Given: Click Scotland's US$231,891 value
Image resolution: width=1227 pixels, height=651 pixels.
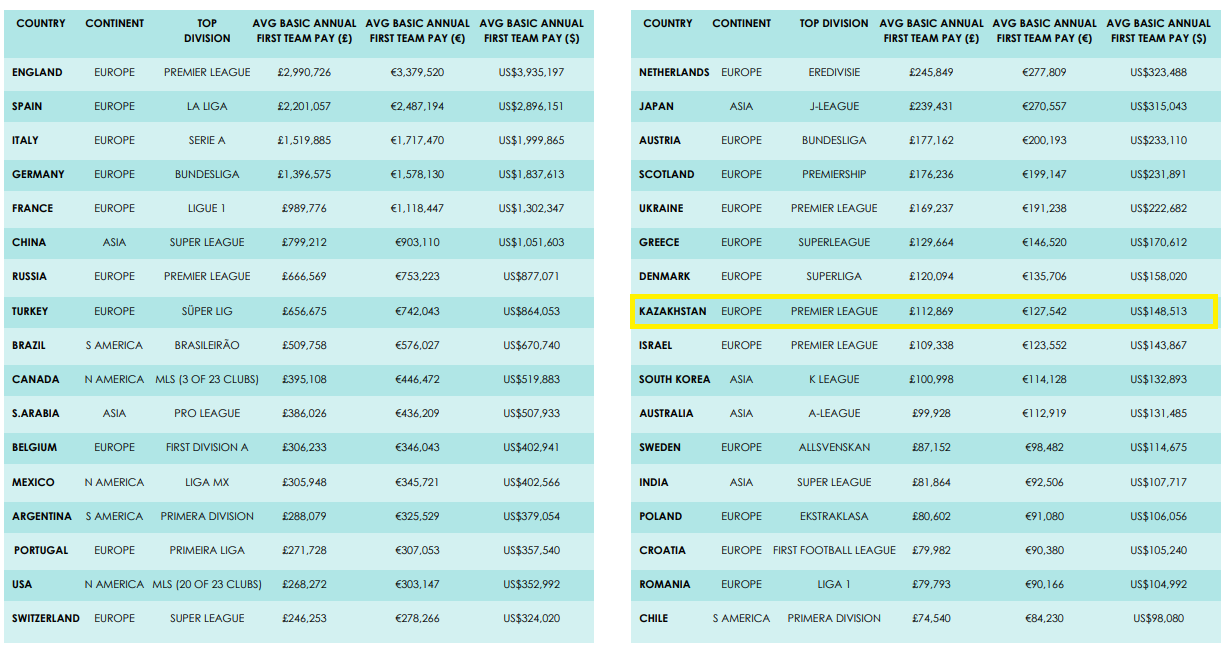Looking at the screenshot, I should tap(1158, 174).
